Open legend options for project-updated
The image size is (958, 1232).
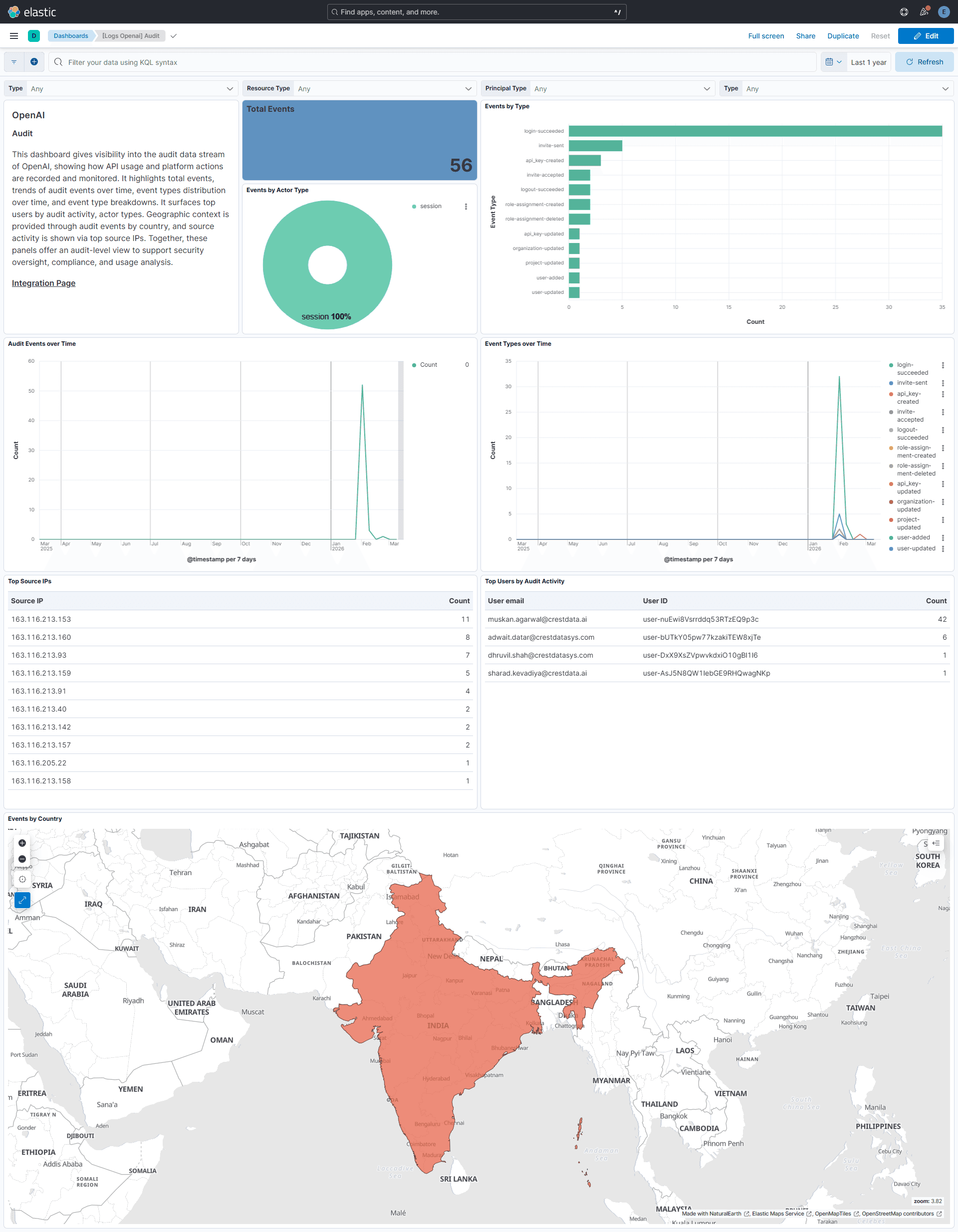pos(943,520)
